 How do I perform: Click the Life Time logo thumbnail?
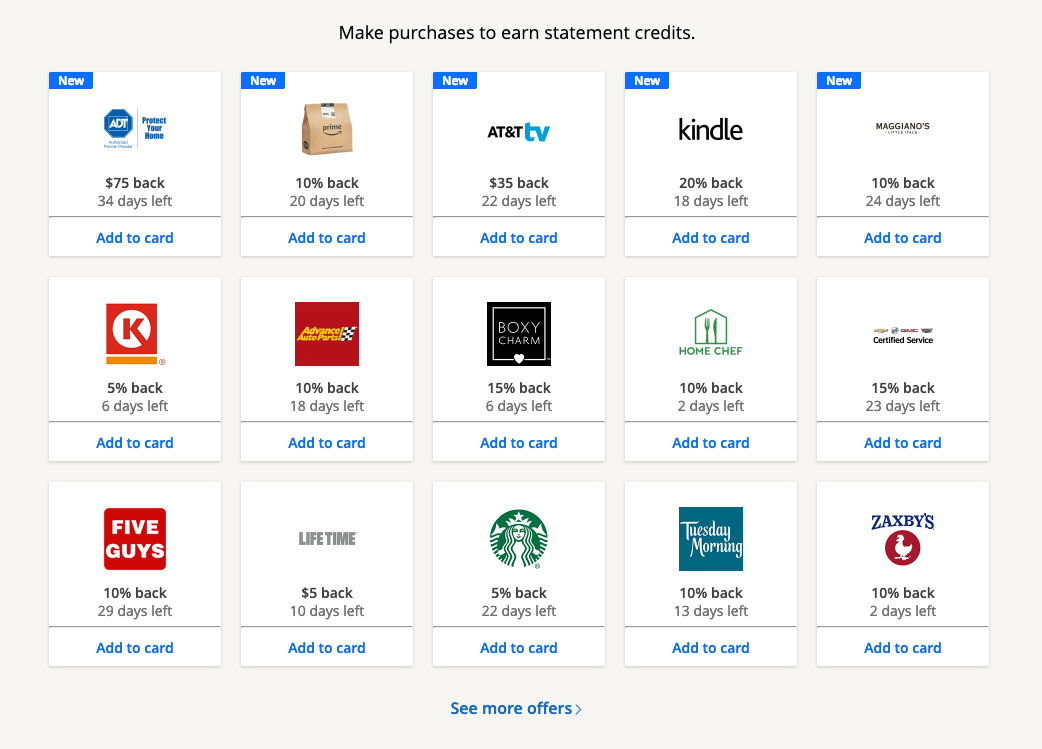pos(327,539)
